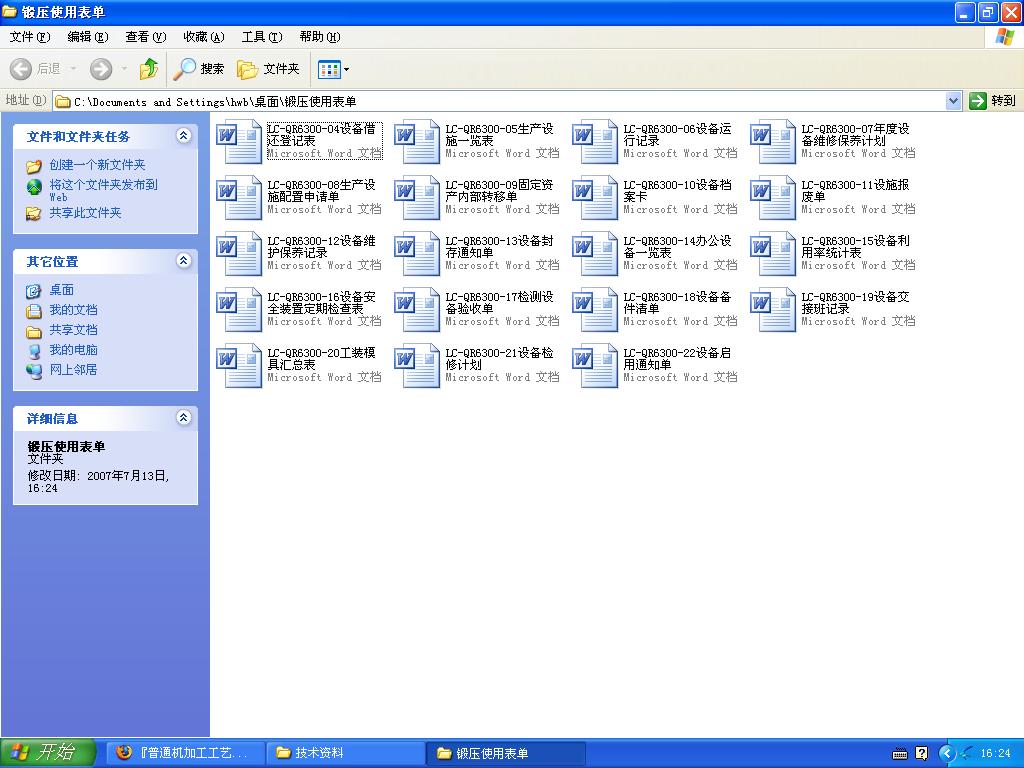Collapse 其它位置 panel
The width and height of the screenshot is (1024, 768).
(x=184, y=261)
